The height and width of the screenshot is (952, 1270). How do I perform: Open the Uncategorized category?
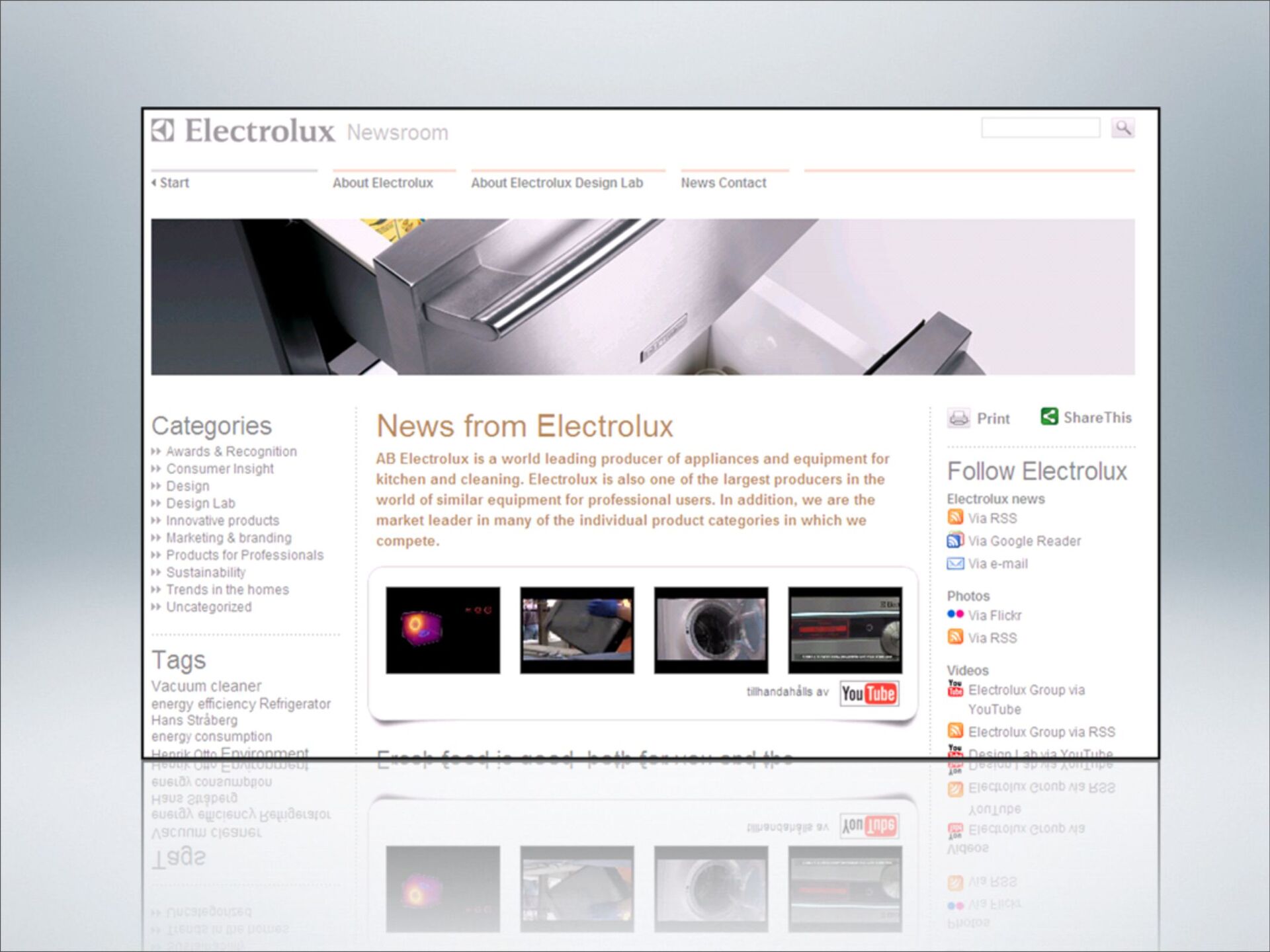click(209, 607)
